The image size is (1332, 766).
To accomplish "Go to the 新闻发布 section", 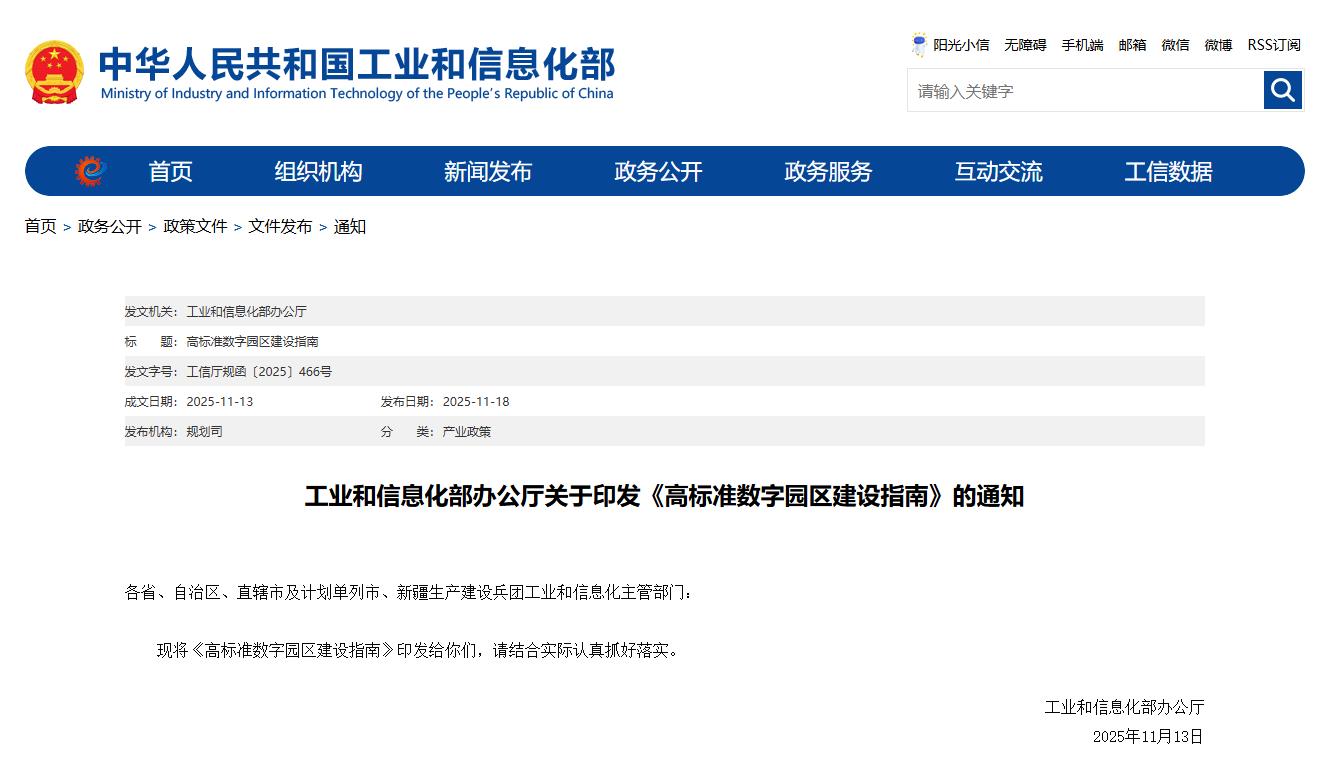I will click(488, 172).
